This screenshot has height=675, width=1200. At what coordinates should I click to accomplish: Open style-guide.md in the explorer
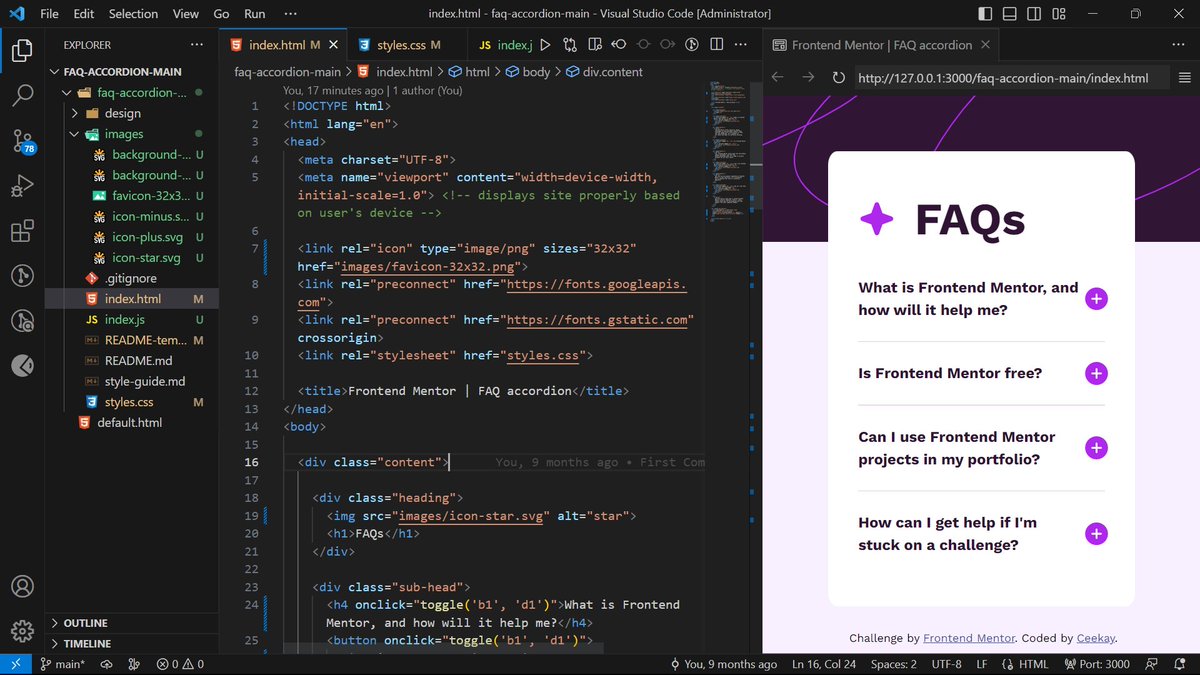click(144, 382)
